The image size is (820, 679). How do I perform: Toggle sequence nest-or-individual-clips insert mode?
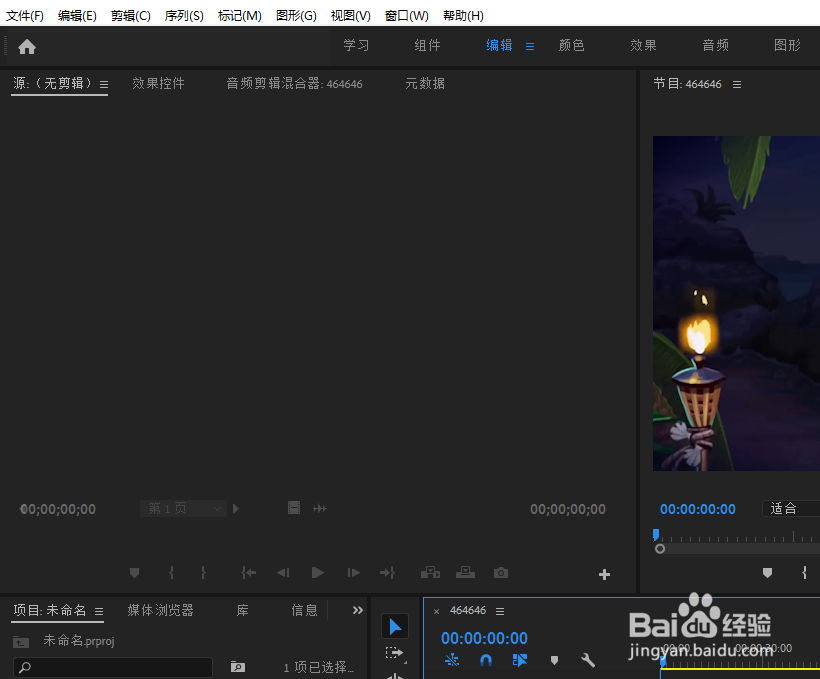pos(452,661)
